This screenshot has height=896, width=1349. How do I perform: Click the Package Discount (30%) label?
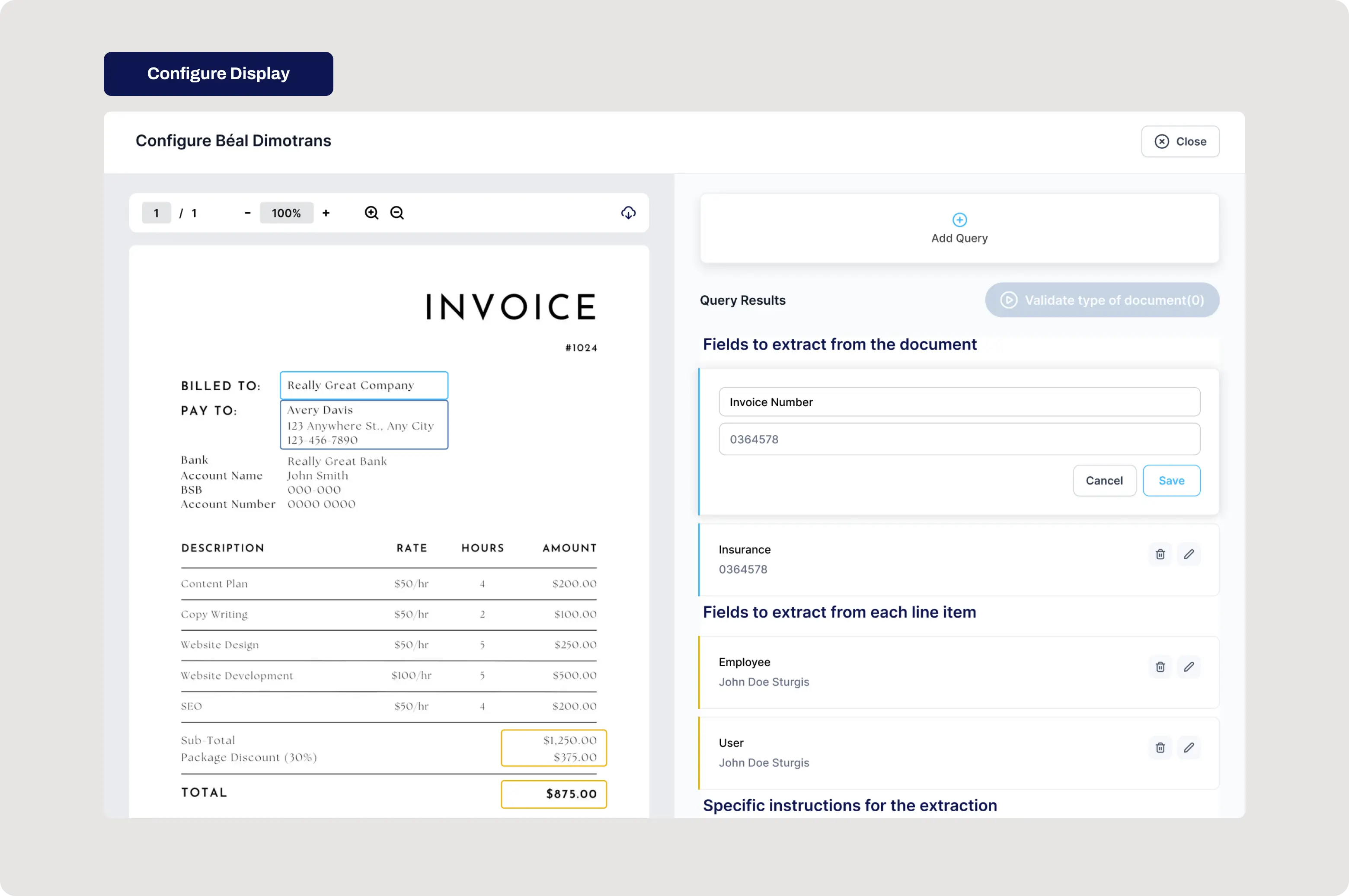[249, 758]
